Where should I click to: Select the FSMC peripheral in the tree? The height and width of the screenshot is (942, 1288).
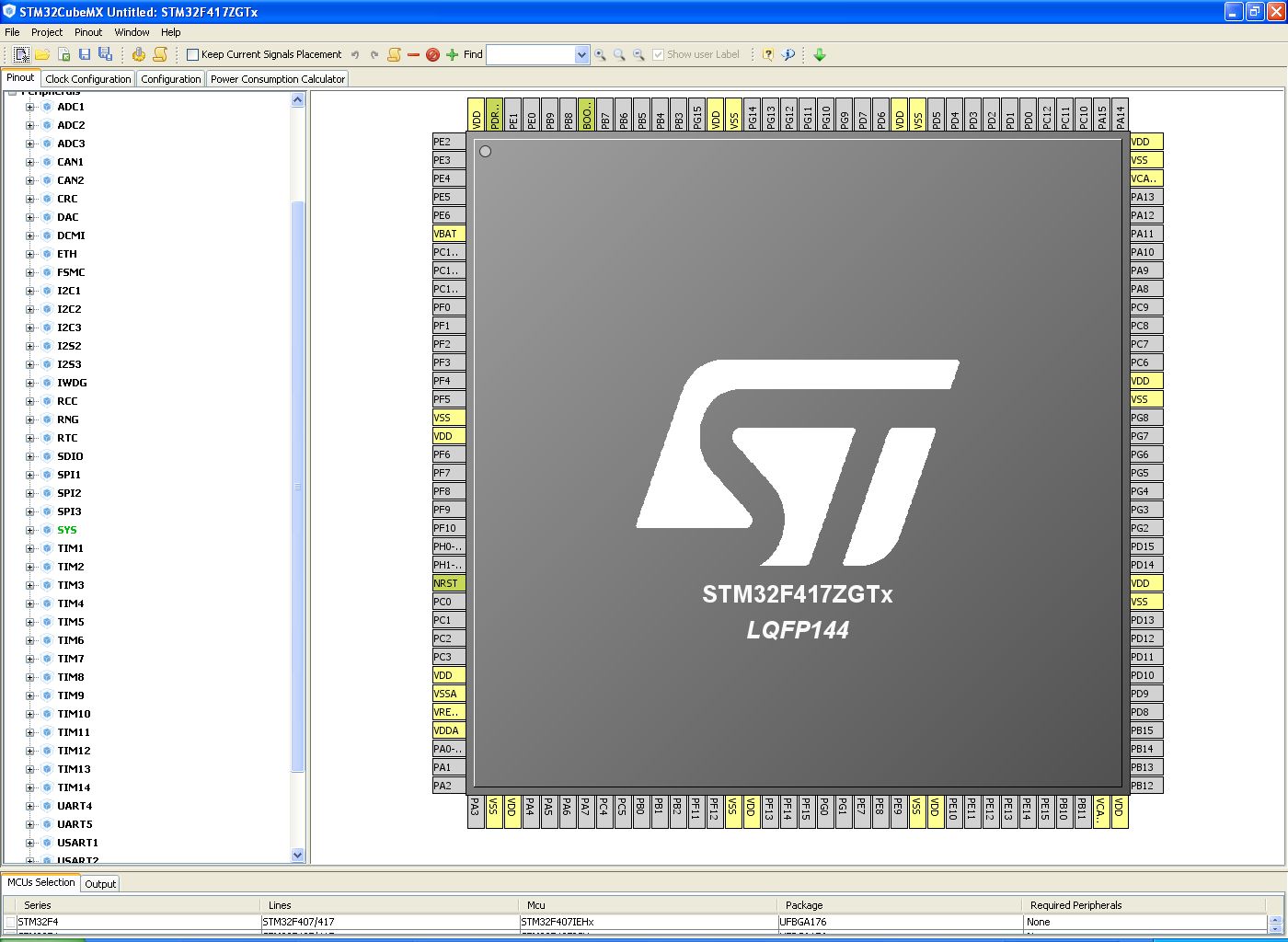point(71,272)
